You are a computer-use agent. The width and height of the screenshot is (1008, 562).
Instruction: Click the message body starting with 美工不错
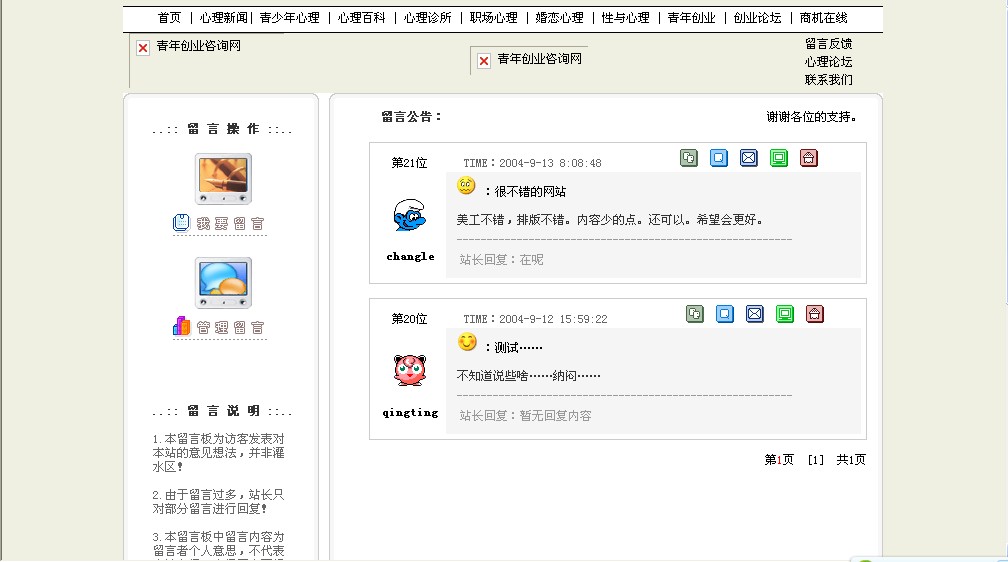point(609,220)
